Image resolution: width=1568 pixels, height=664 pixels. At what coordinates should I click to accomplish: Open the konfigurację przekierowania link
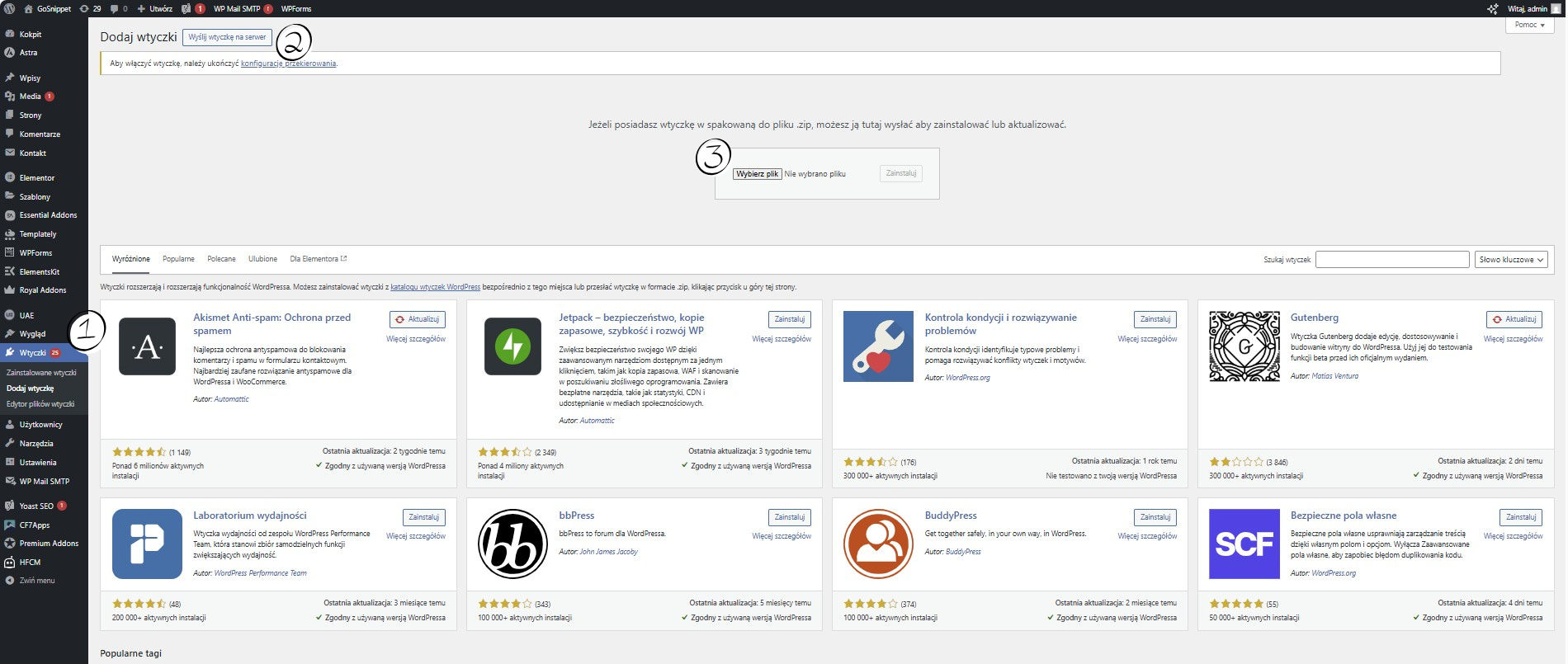tap(288, 64)
